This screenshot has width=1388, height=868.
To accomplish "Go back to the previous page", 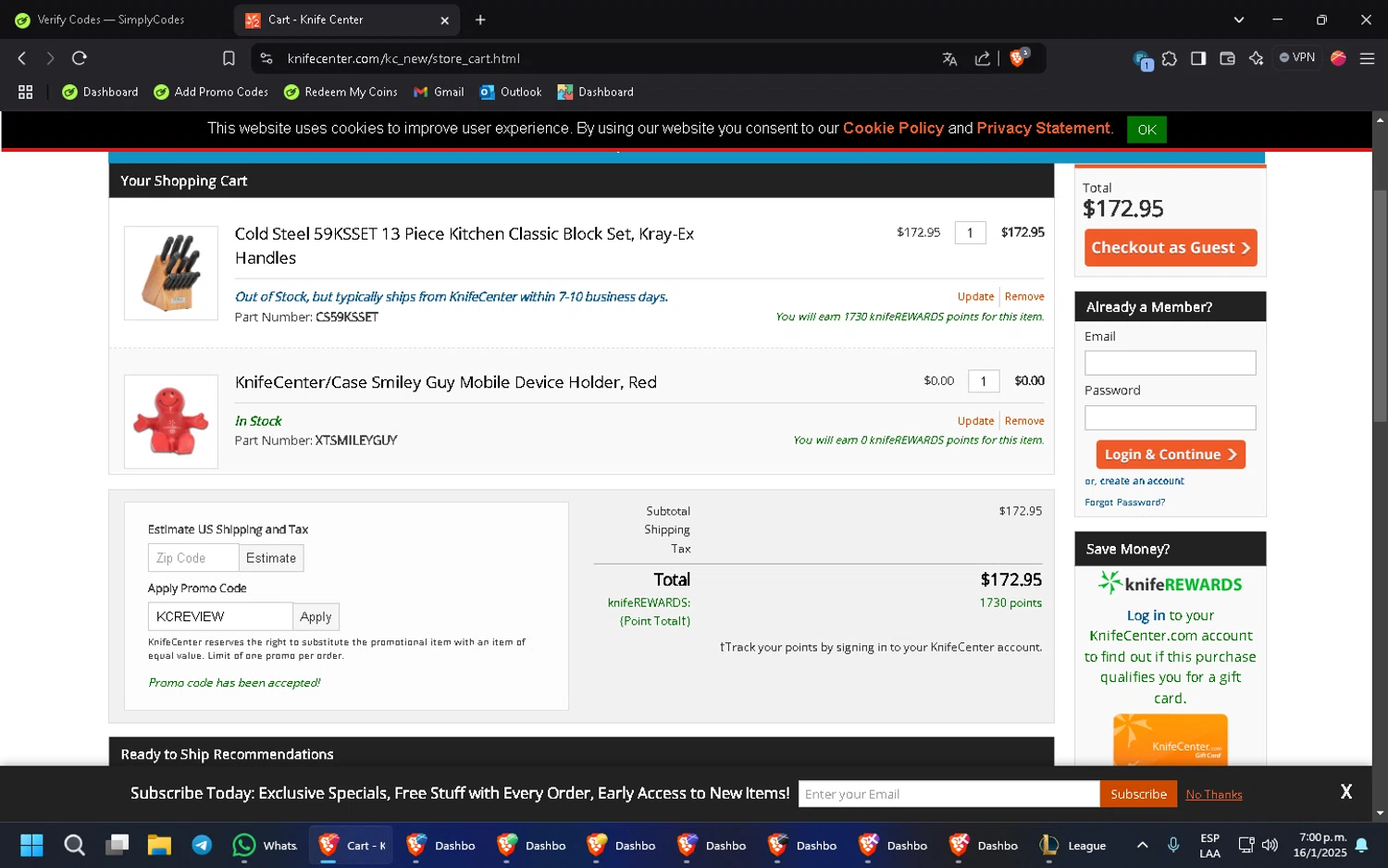I will [x=22, y=58].
